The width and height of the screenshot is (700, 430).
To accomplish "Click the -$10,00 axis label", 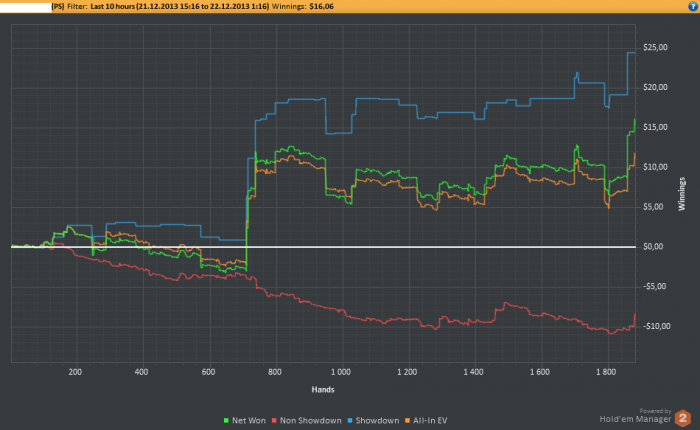I will coord(657,326).
